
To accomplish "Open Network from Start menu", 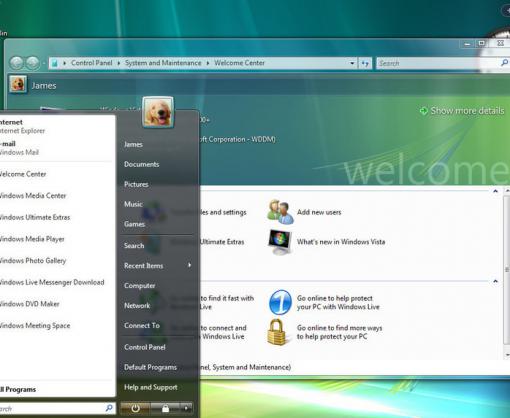I will [137, 306].
